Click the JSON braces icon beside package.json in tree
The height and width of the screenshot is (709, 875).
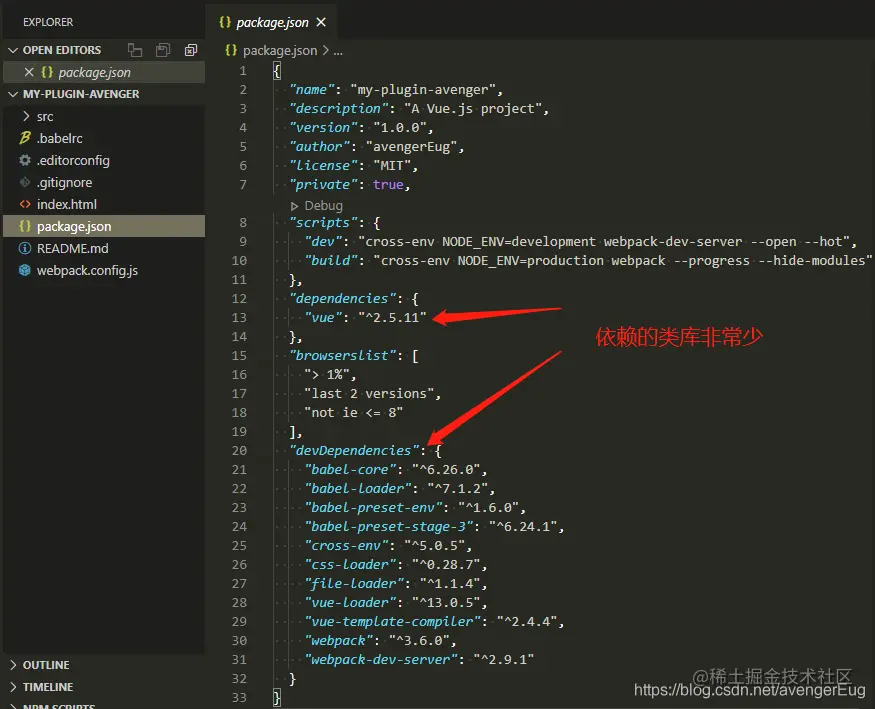(25, 226)
